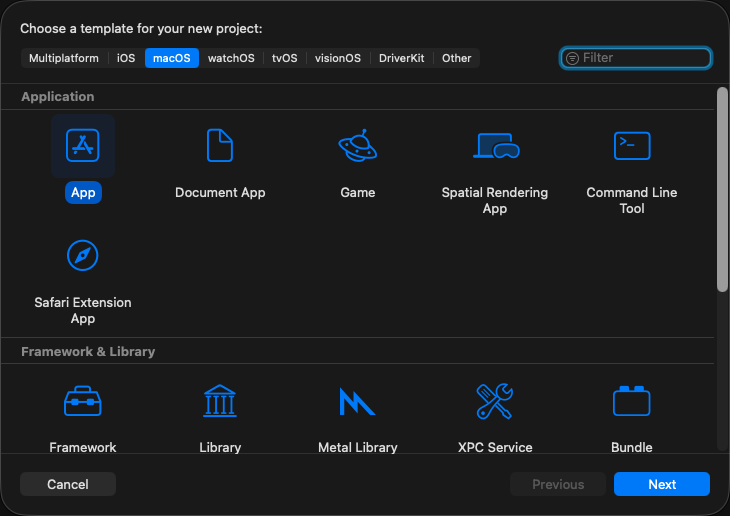Show visionOS templates tab
Image resolution: width=730 pixels, height=516 pixels.
coord(338,58)
